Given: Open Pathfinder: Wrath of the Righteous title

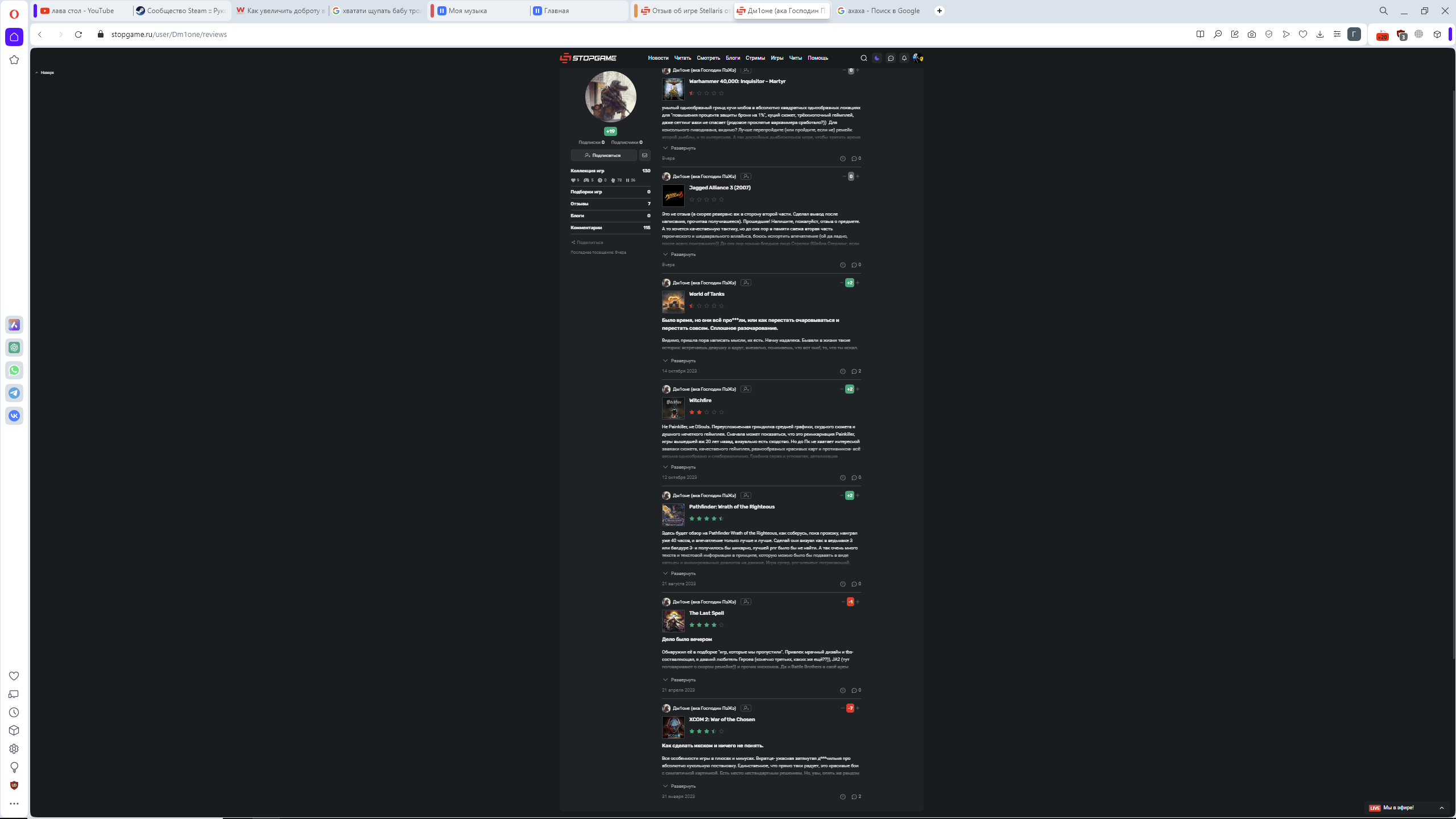Looking at the screenshot, I should (x=731, y=507).
